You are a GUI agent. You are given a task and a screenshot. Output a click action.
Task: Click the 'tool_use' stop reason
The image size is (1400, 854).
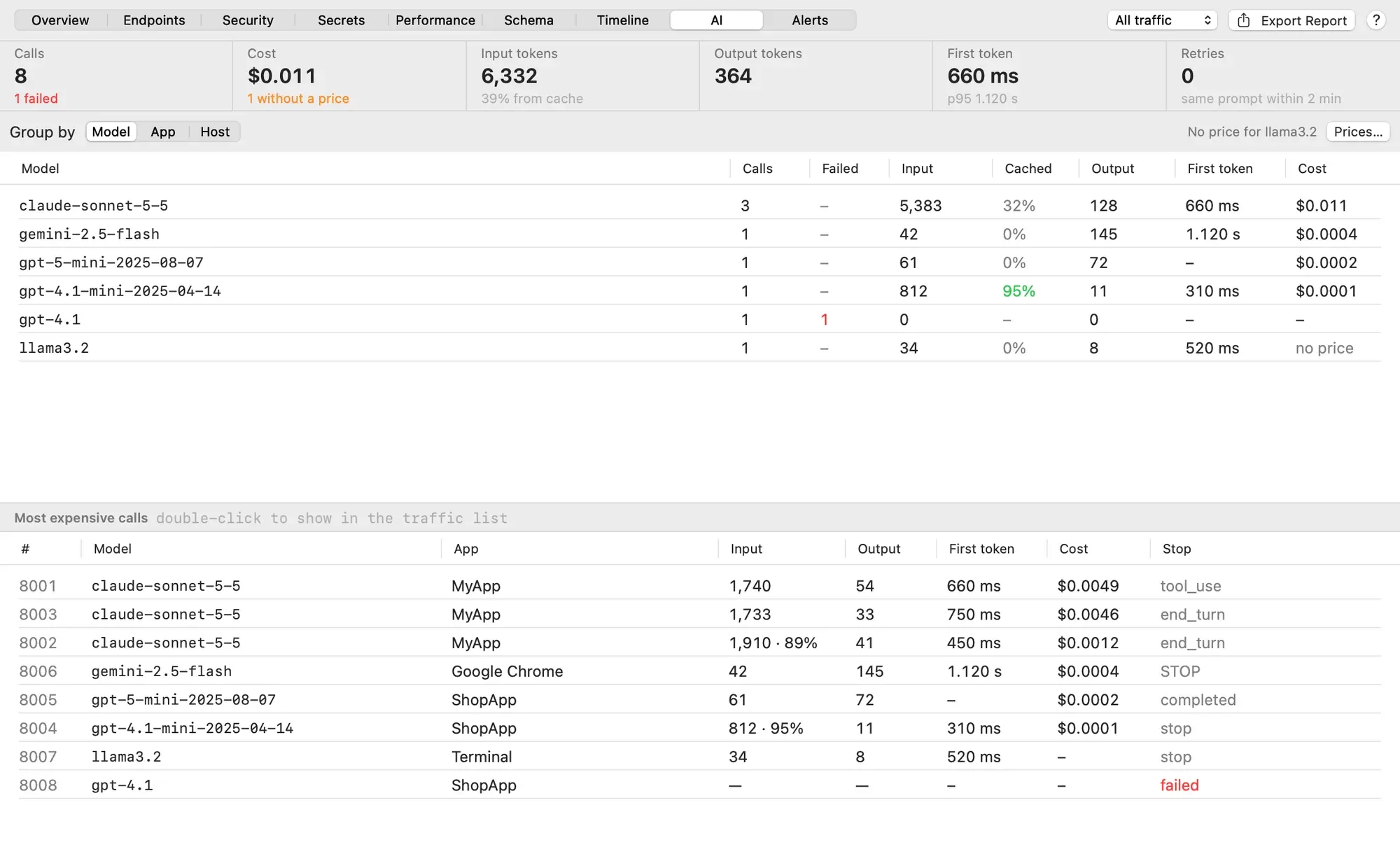(x=1191, y=586)
